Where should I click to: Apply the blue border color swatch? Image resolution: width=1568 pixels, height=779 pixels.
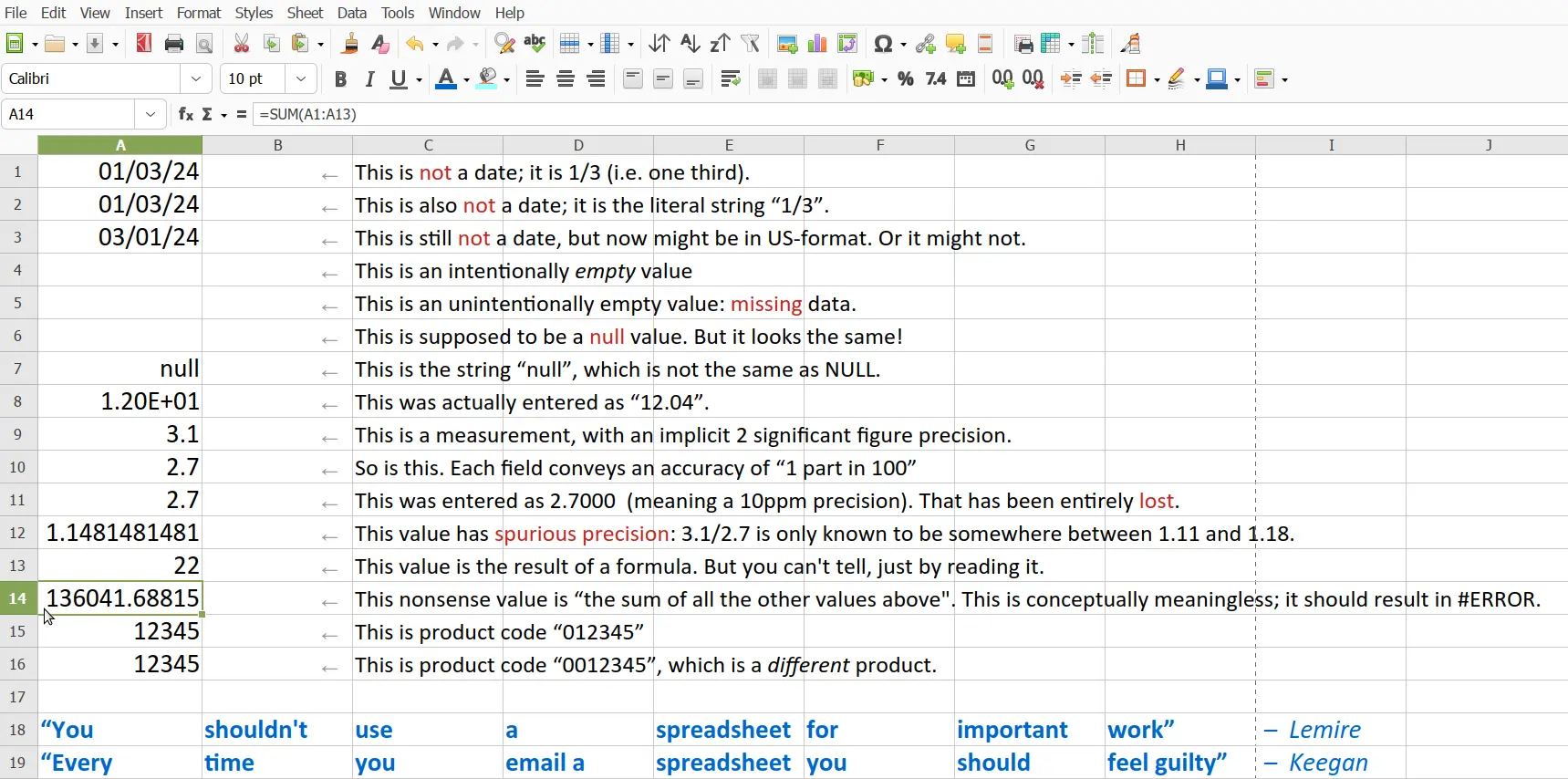pyautogui.click(x=1217, y=79)
